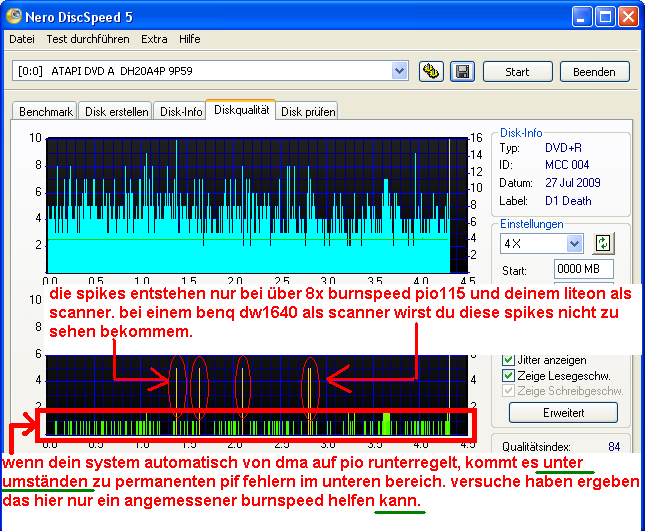Click the Nero DiscSpeed title bar icon

tap(14, 16)
